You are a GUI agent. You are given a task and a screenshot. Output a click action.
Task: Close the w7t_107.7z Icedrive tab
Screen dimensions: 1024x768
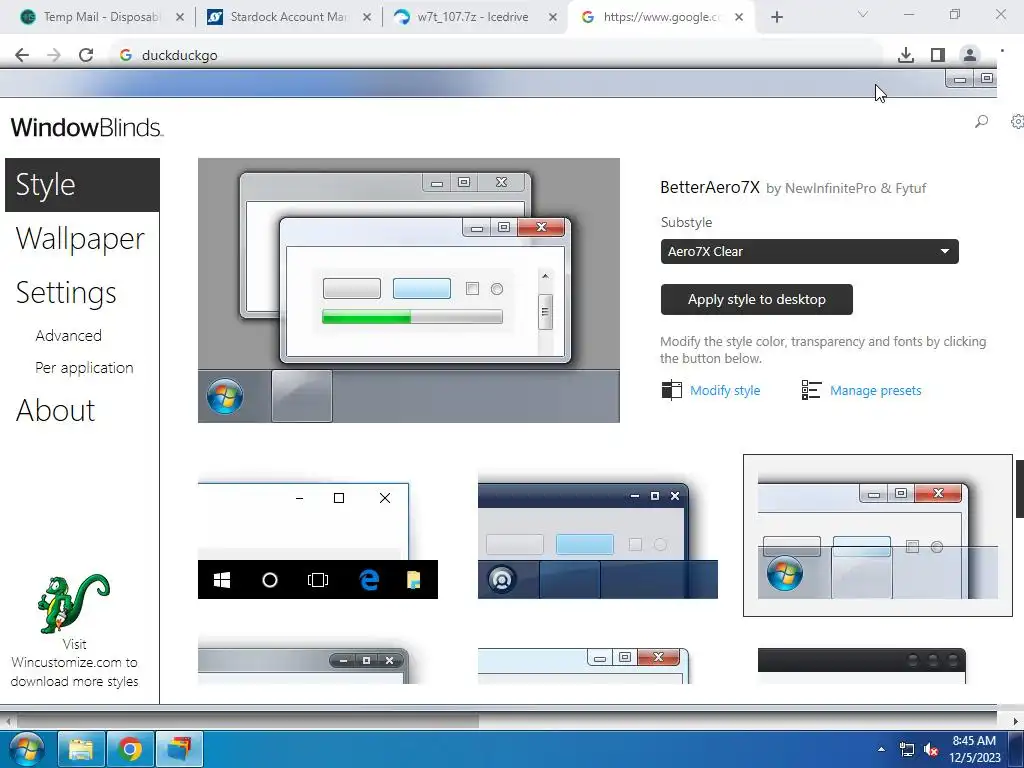[x=552, y=17]
